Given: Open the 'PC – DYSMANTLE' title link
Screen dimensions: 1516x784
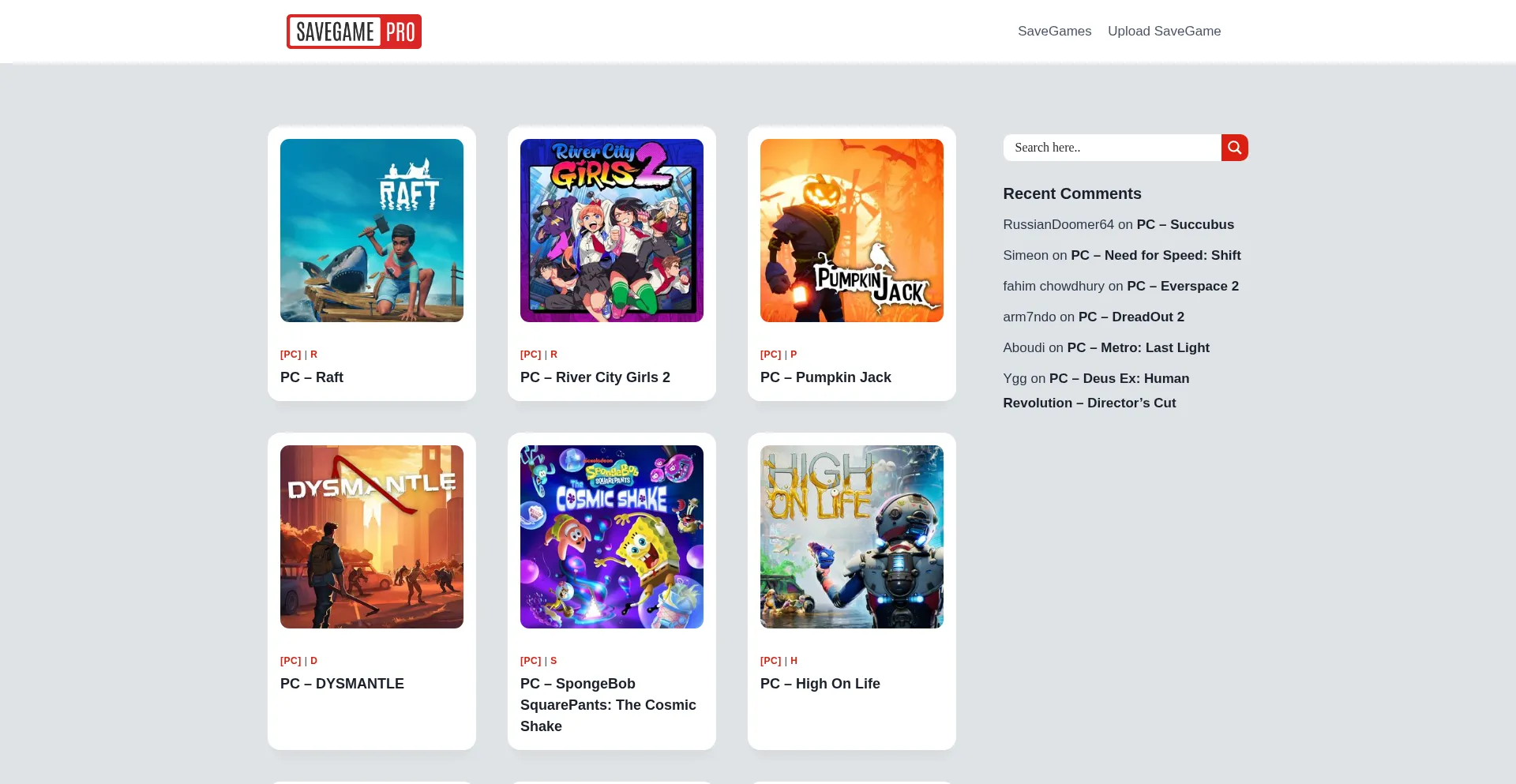Looking at the screenshot, I should [342, 684].
